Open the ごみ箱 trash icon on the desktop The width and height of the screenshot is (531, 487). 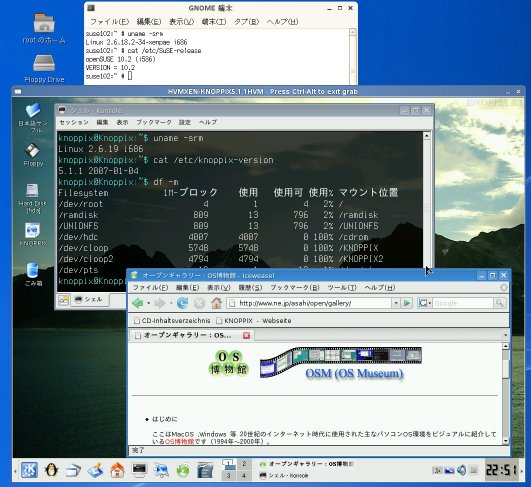33,274
